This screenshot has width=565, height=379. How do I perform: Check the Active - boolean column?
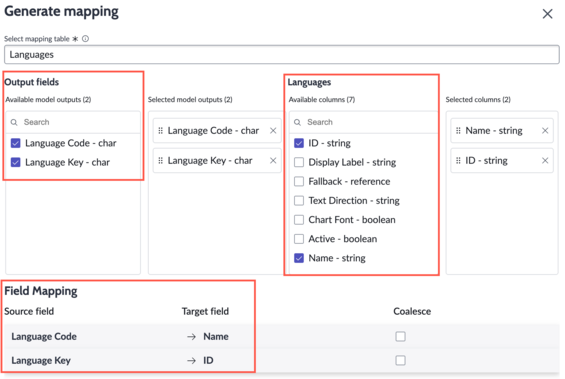[299, 238]
